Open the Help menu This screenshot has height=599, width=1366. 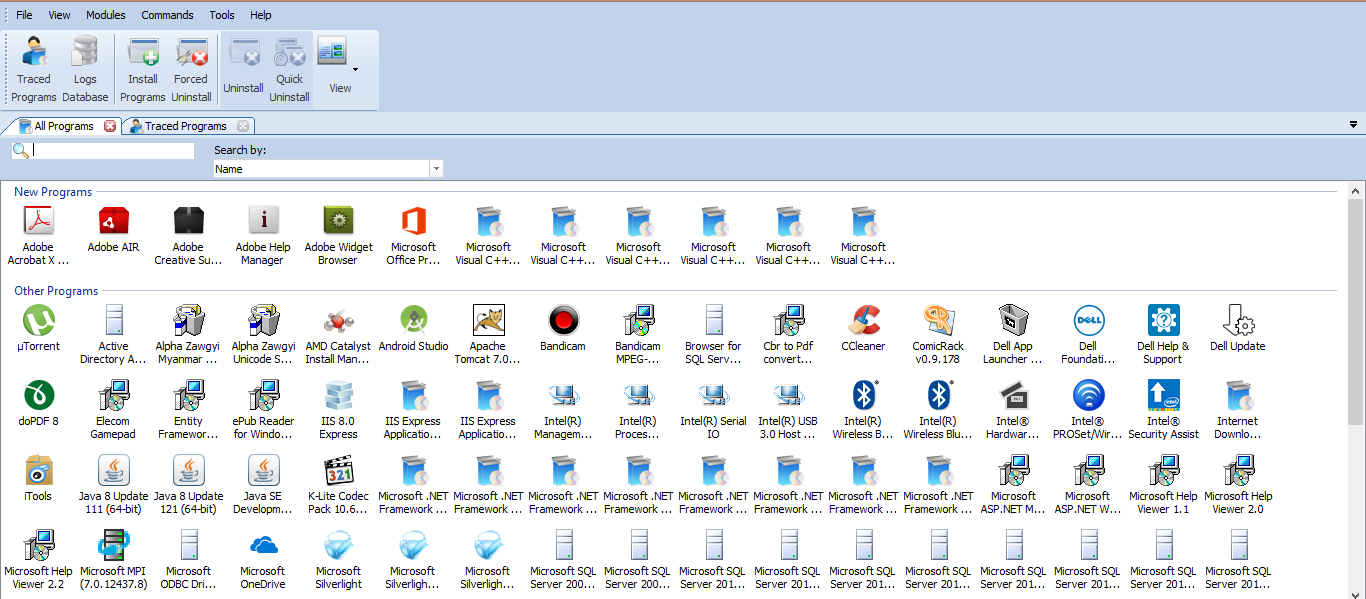[x=261, y=15]
